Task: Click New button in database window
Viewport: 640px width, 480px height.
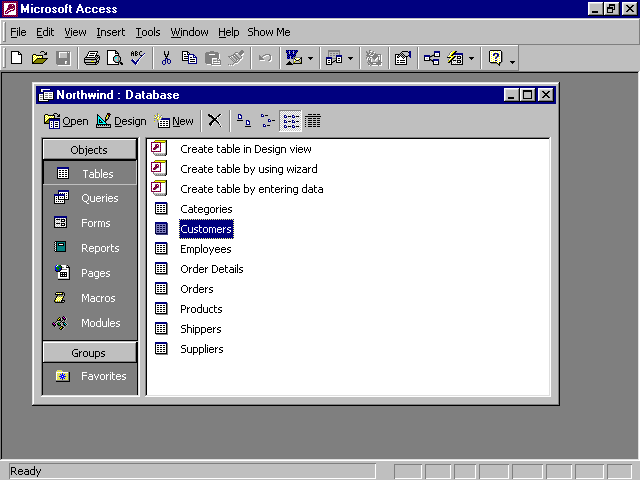Action: click(x=174, y=121)
